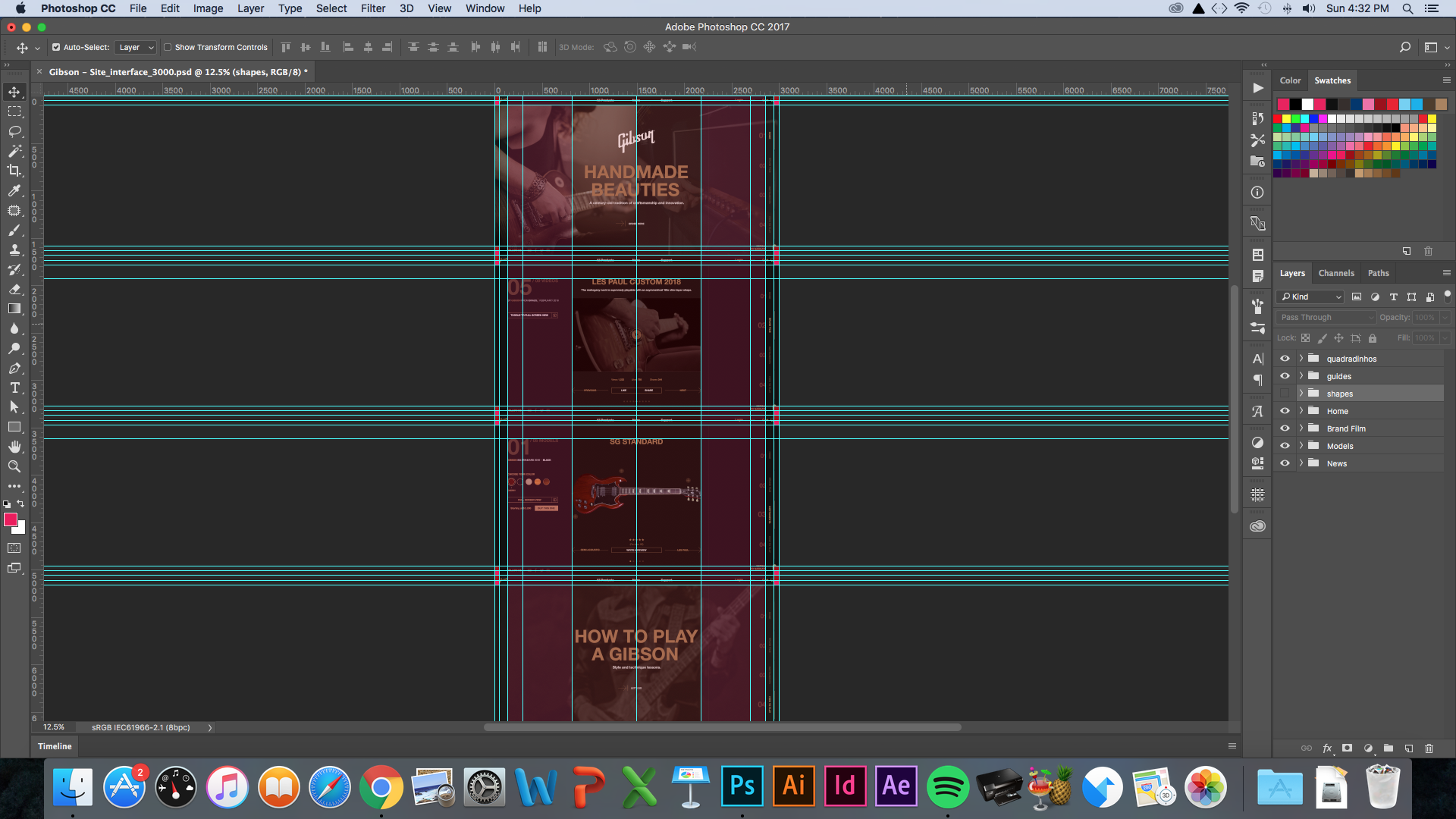This screenshot has width=1456, height=819.
Task: Select the Move tool
Action: 14,92
